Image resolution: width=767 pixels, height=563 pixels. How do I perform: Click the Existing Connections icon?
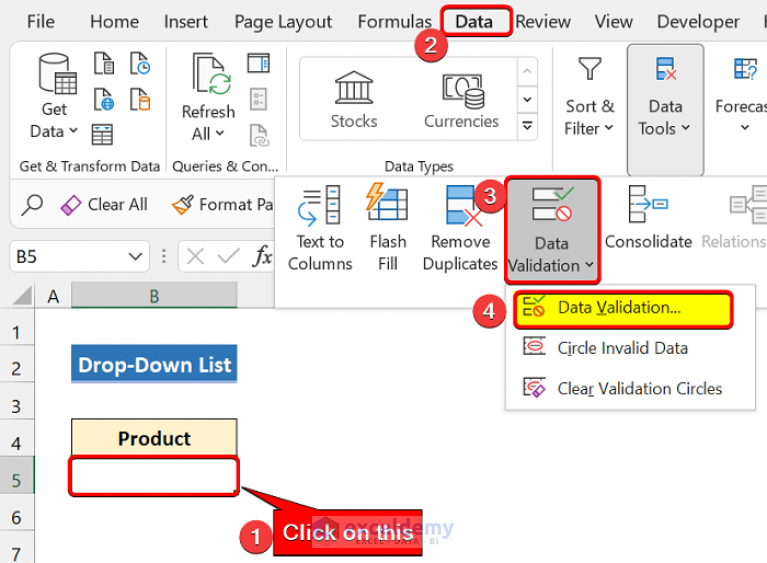tap(140, 99)
